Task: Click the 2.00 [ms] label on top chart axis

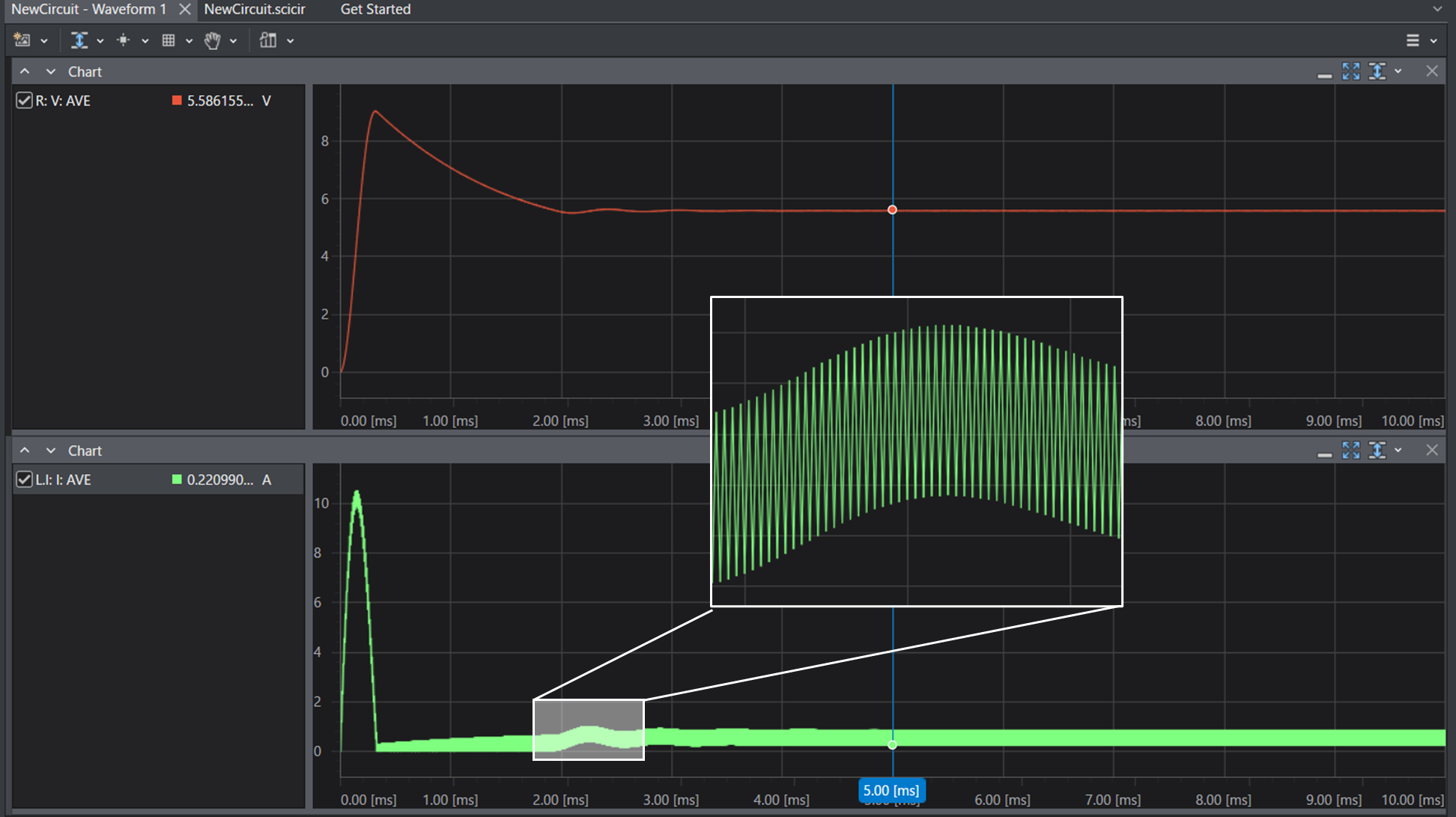Action: pyautogui.click(x=560, y=421)
